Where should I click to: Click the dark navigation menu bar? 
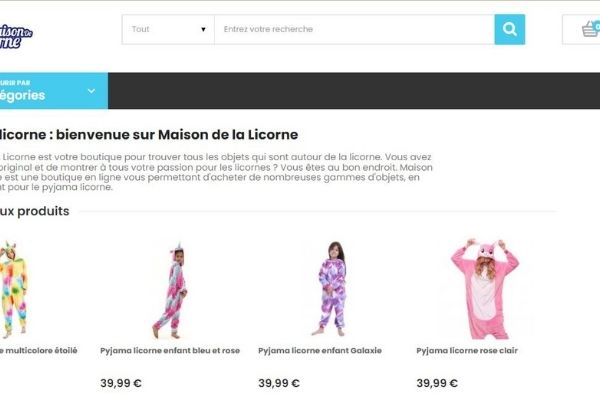pyautogui.click(x=354, y=91)
